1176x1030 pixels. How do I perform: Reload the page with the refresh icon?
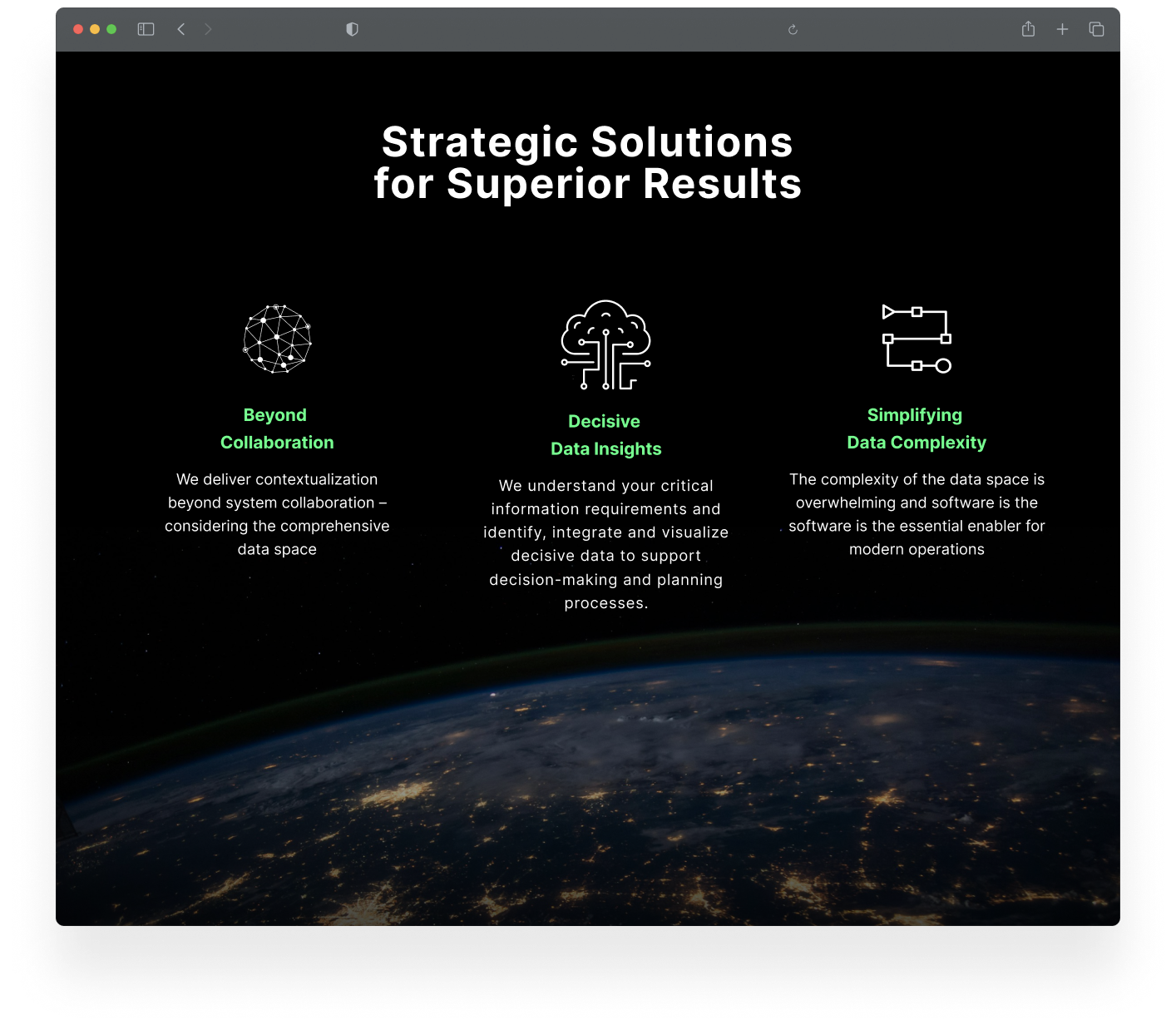793,29
